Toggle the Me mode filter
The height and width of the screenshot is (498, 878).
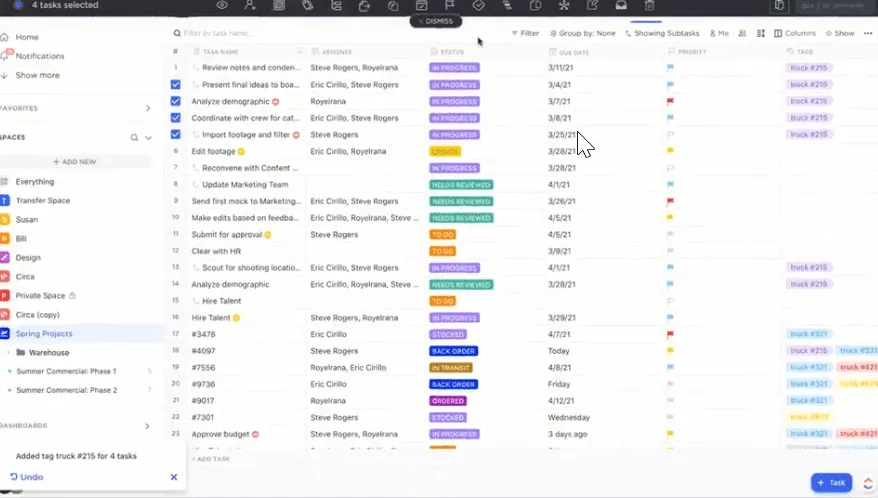(x=720, y=34)
